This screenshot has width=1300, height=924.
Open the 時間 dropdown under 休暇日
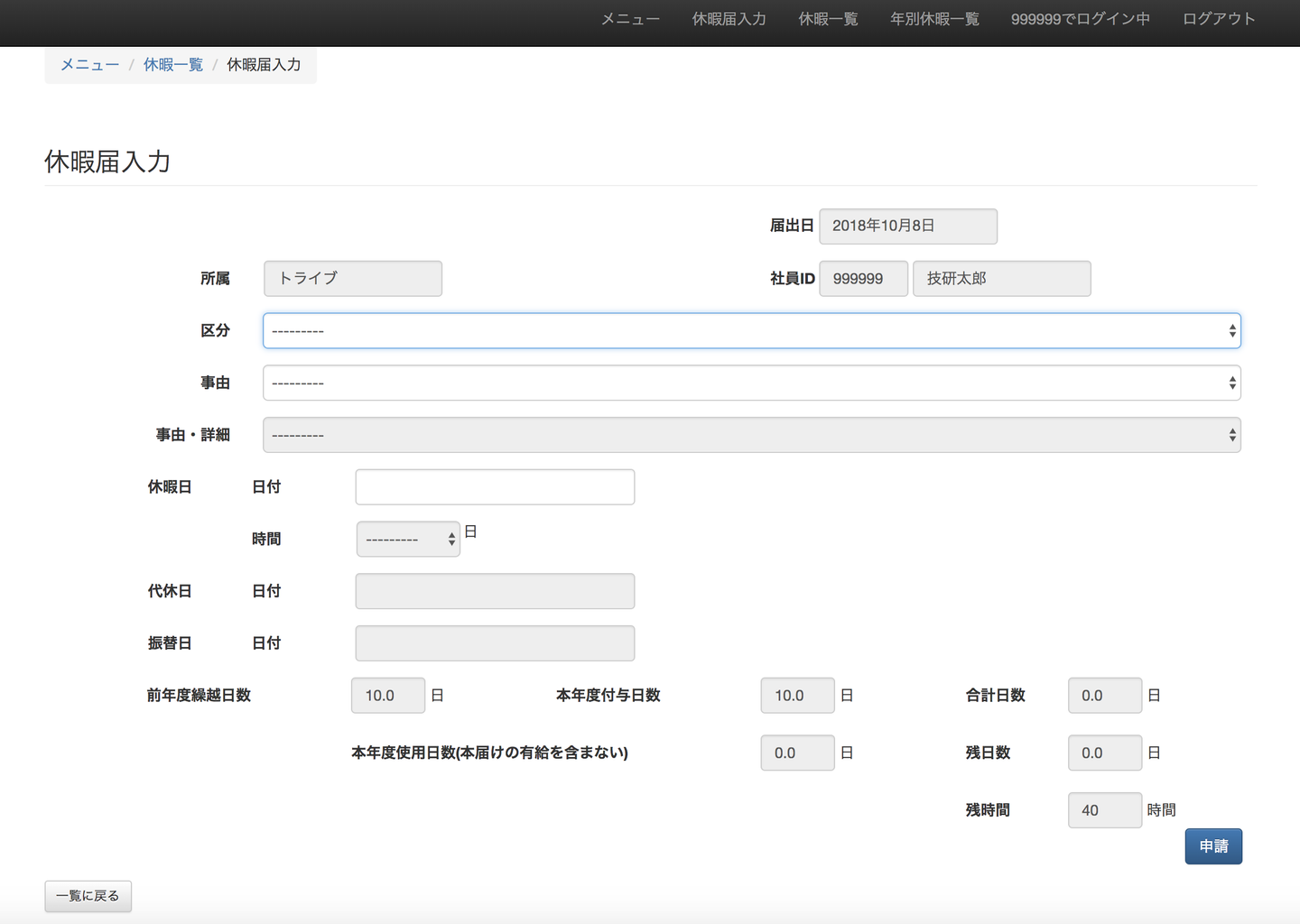click(408, 540)
